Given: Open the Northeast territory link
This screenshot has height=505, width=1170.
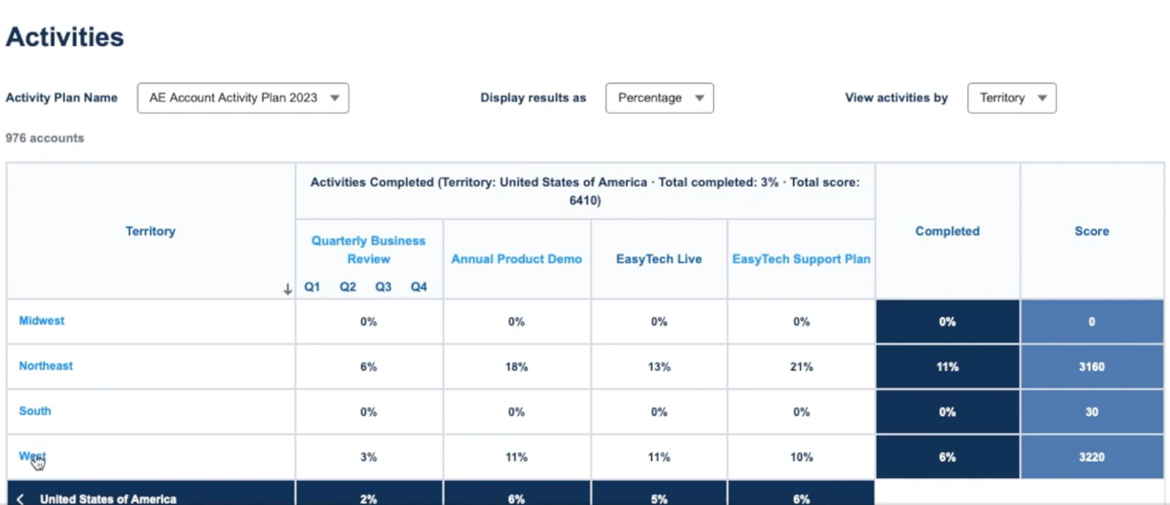Looking at the screenshot, I should (x=46, y=366).
